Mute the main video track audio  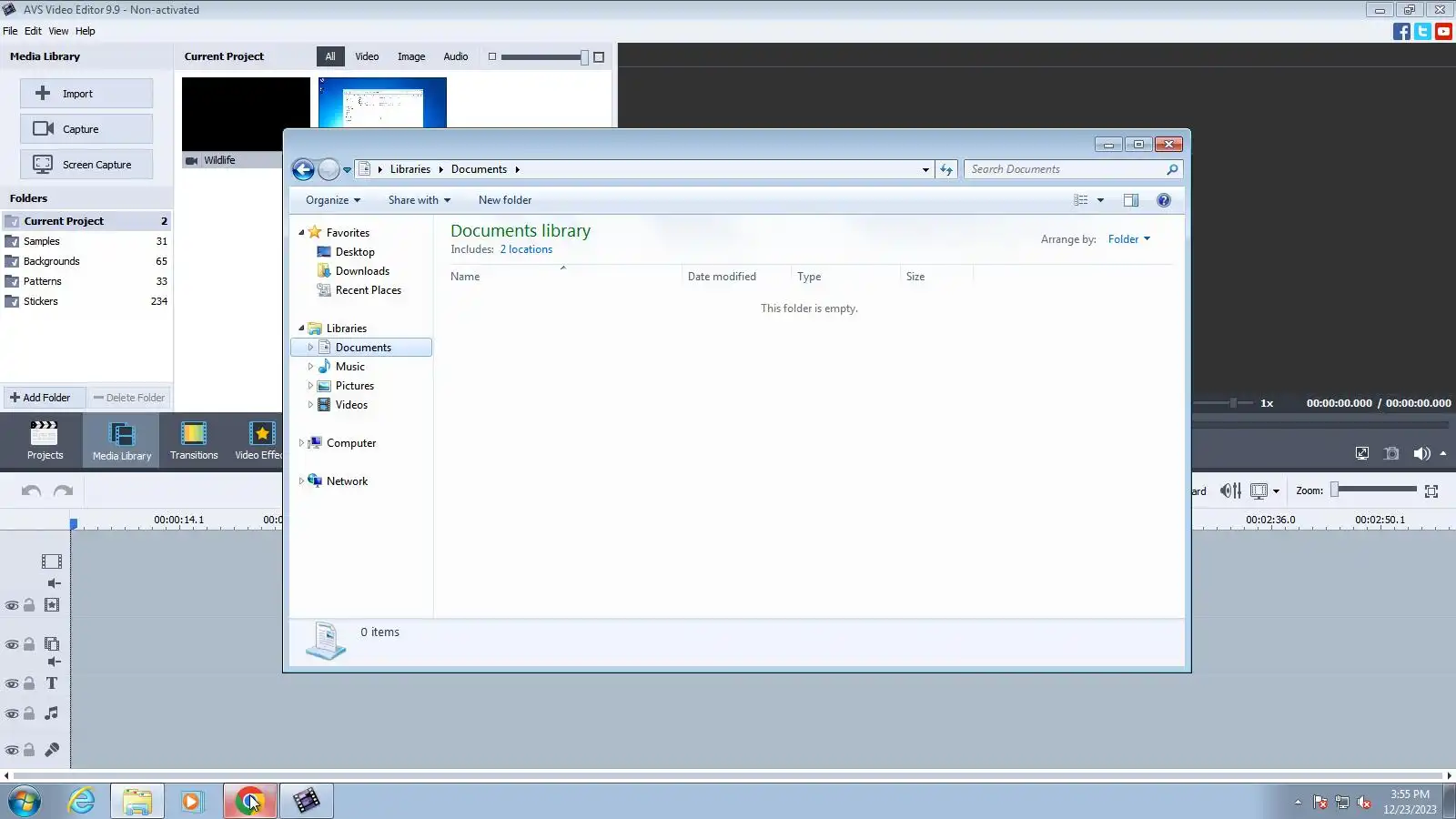(x=55, y=583)
